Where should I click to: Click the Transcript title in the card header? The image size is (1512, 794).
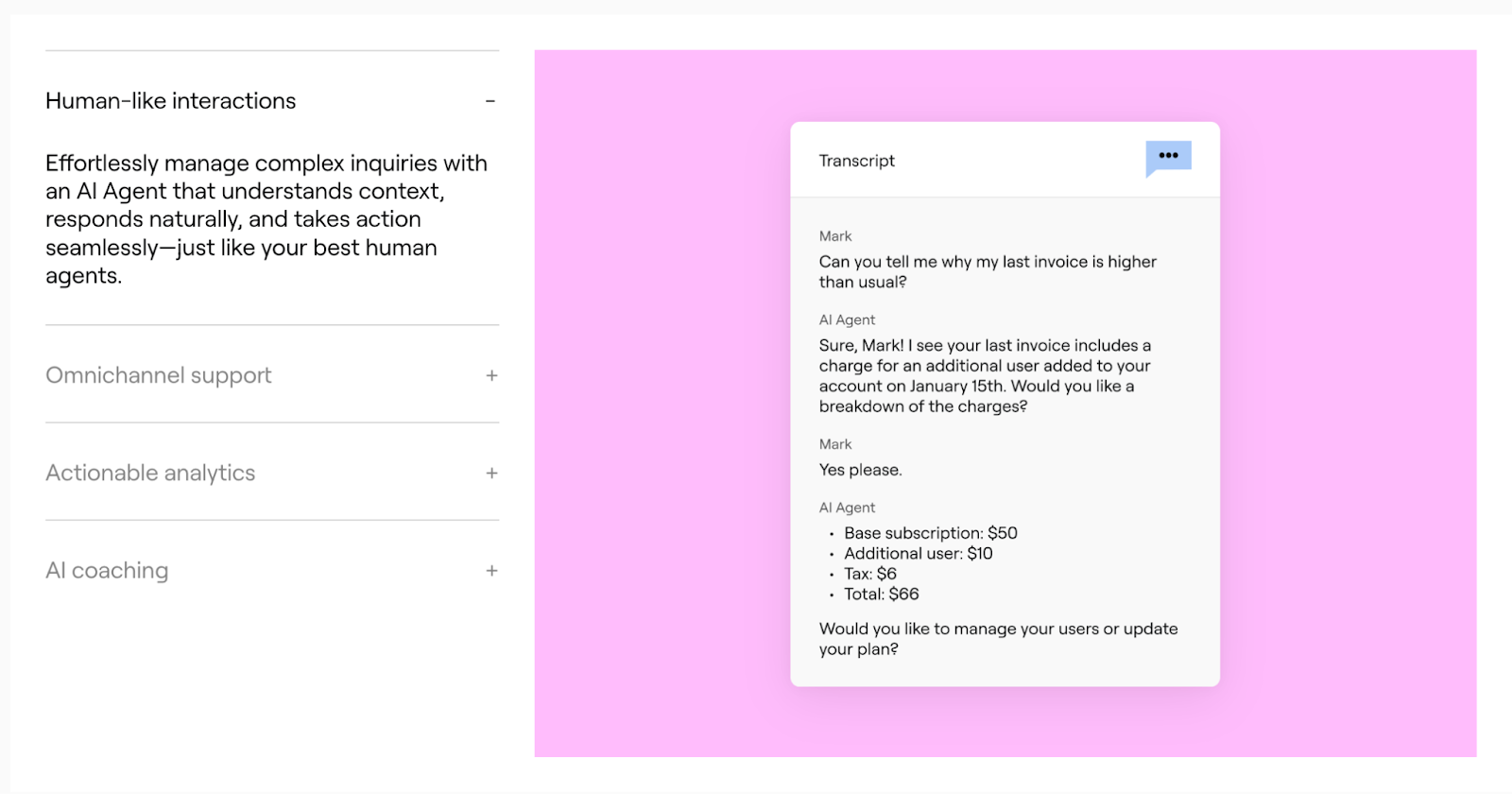click(x=856, y=161)
